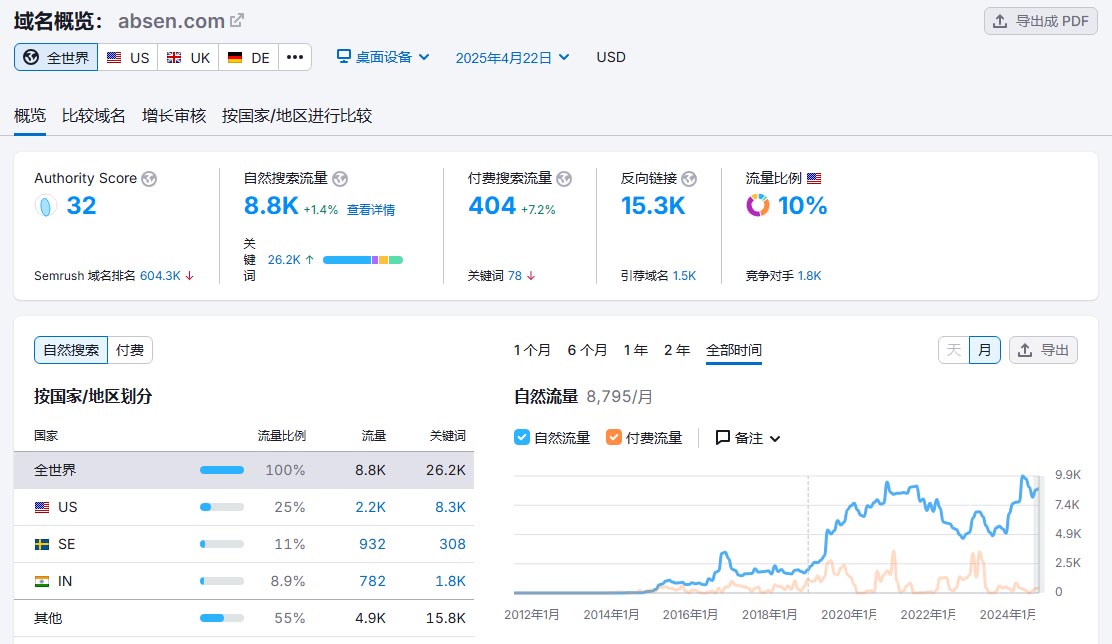
Task: Click the Authority Score oval gauge icon
Action: click(45, 206)
